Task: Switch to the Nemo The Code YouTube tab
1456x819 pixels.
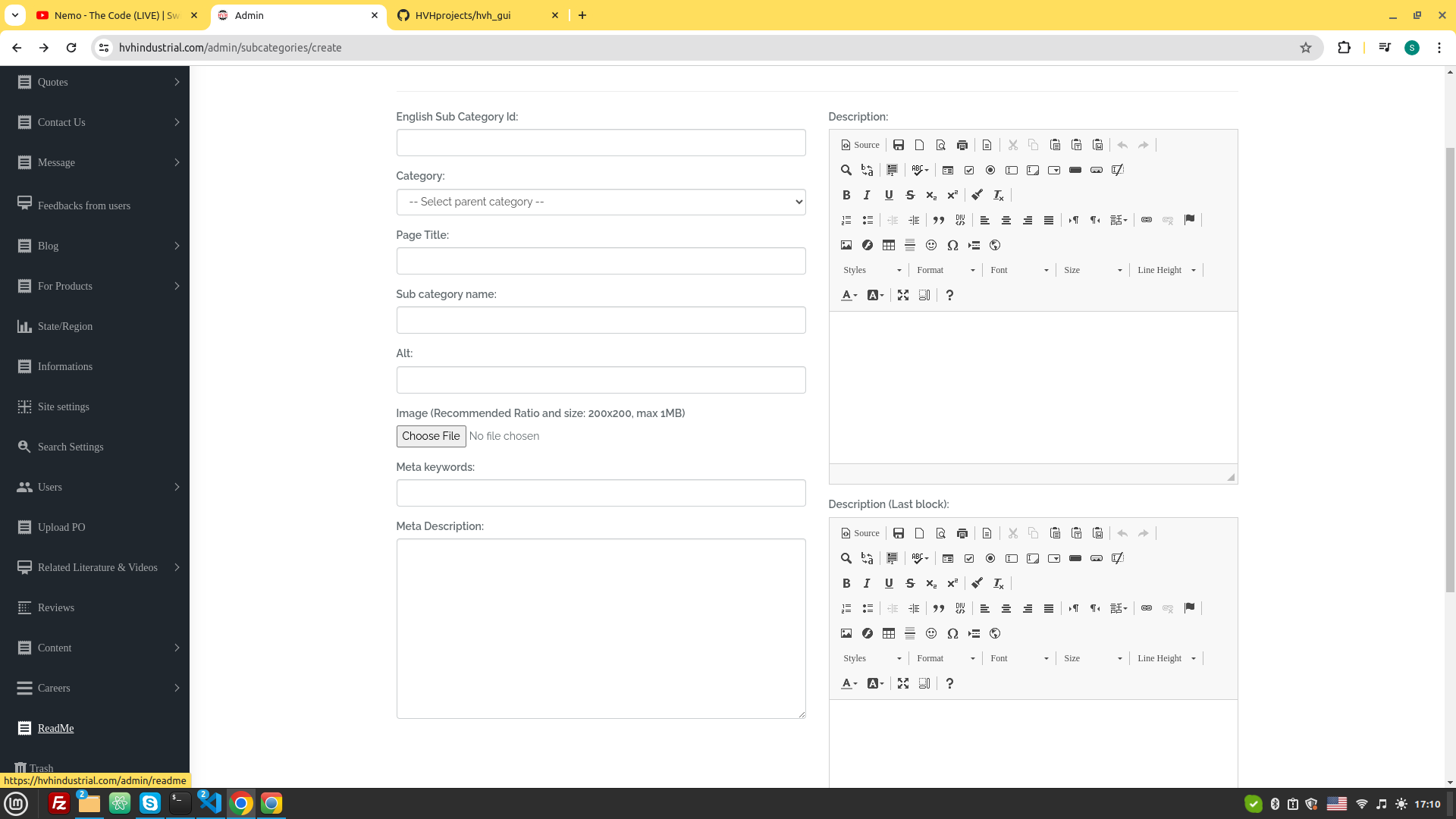Action: (x=117, y=15)
